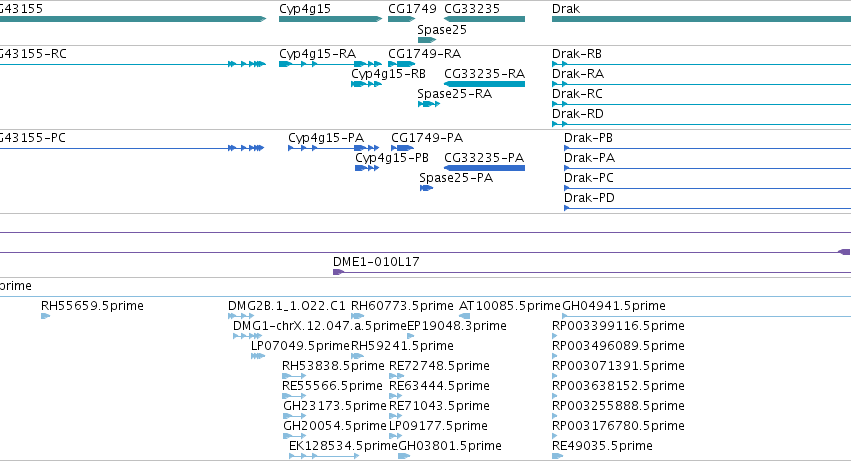Click the Drak gene label
This screenshot has width=851, height=461.
[566, 9]
